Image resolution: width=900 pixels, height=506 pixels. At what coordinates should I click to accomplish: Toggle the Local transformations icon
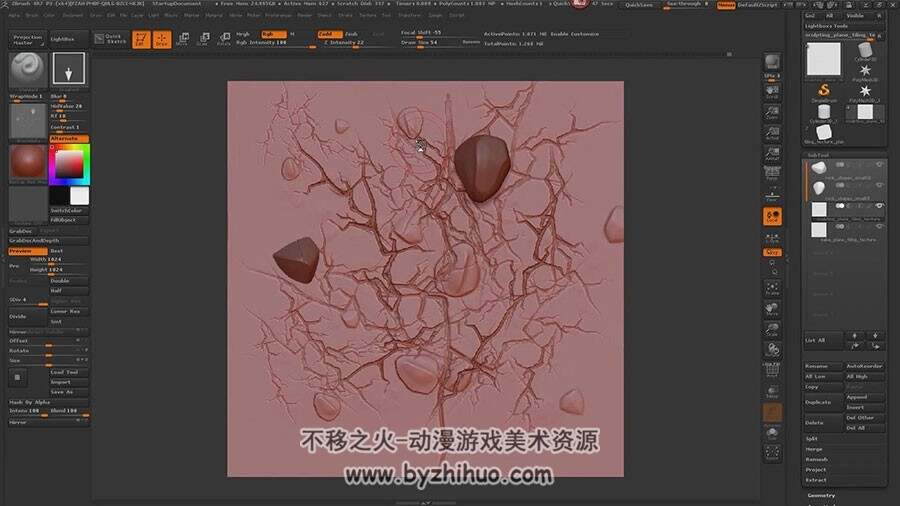[772, 216]
